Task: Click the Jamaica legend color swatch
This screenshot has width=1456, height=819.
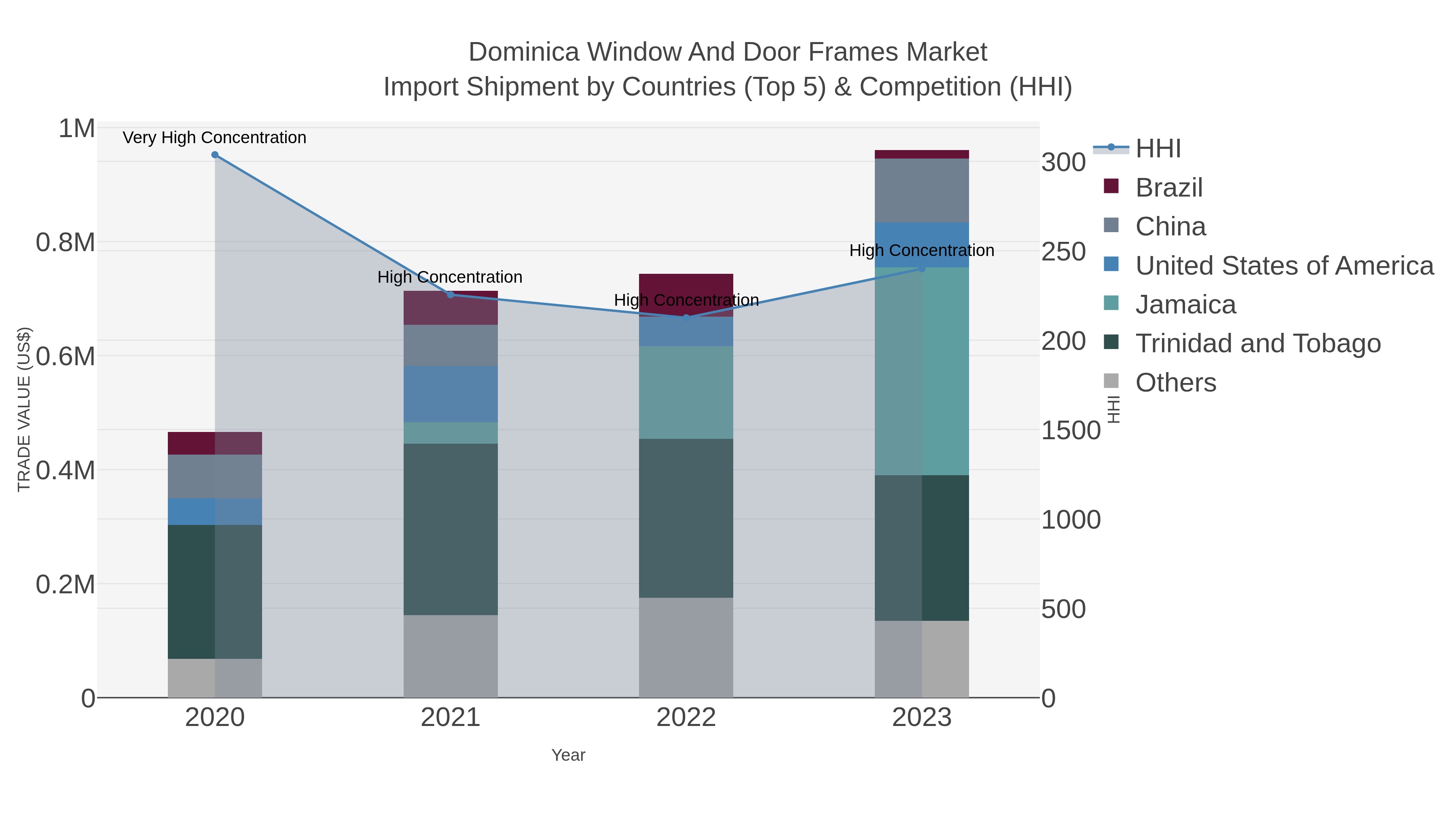Action: click(x=1111, y=303)
